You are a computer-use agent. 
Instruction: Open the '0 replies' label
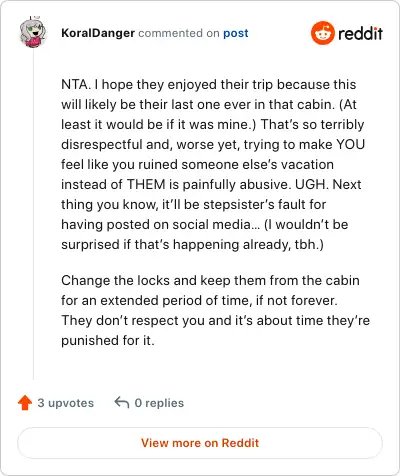pos(159,403)
